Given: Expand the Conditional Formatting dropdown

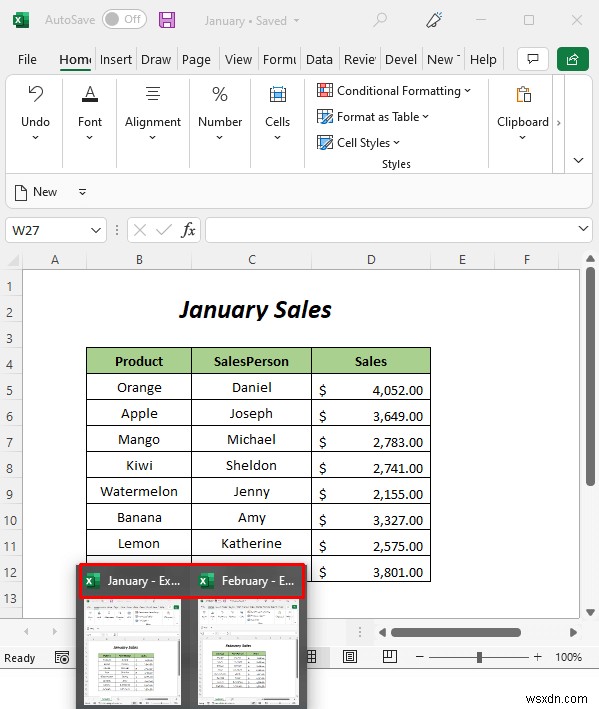Looking at the screenshot, I should point(394,91).
